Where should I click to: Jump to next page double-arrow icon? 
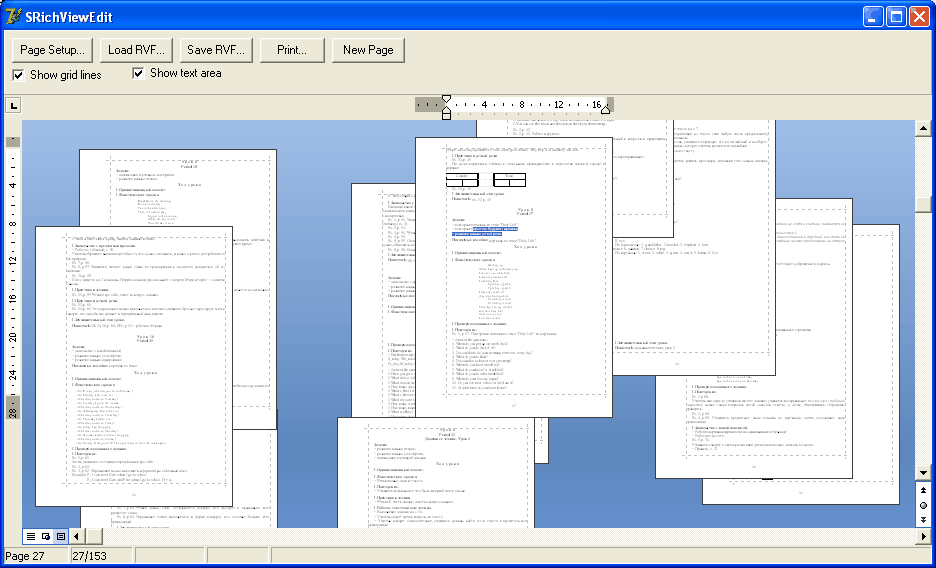(x=922, y=521)
